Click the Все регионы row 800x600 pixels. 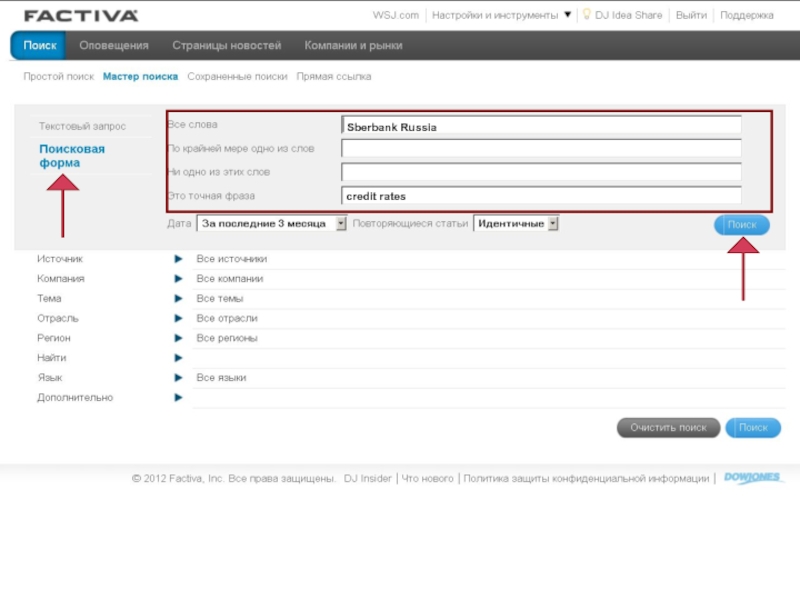coord(489,338)
